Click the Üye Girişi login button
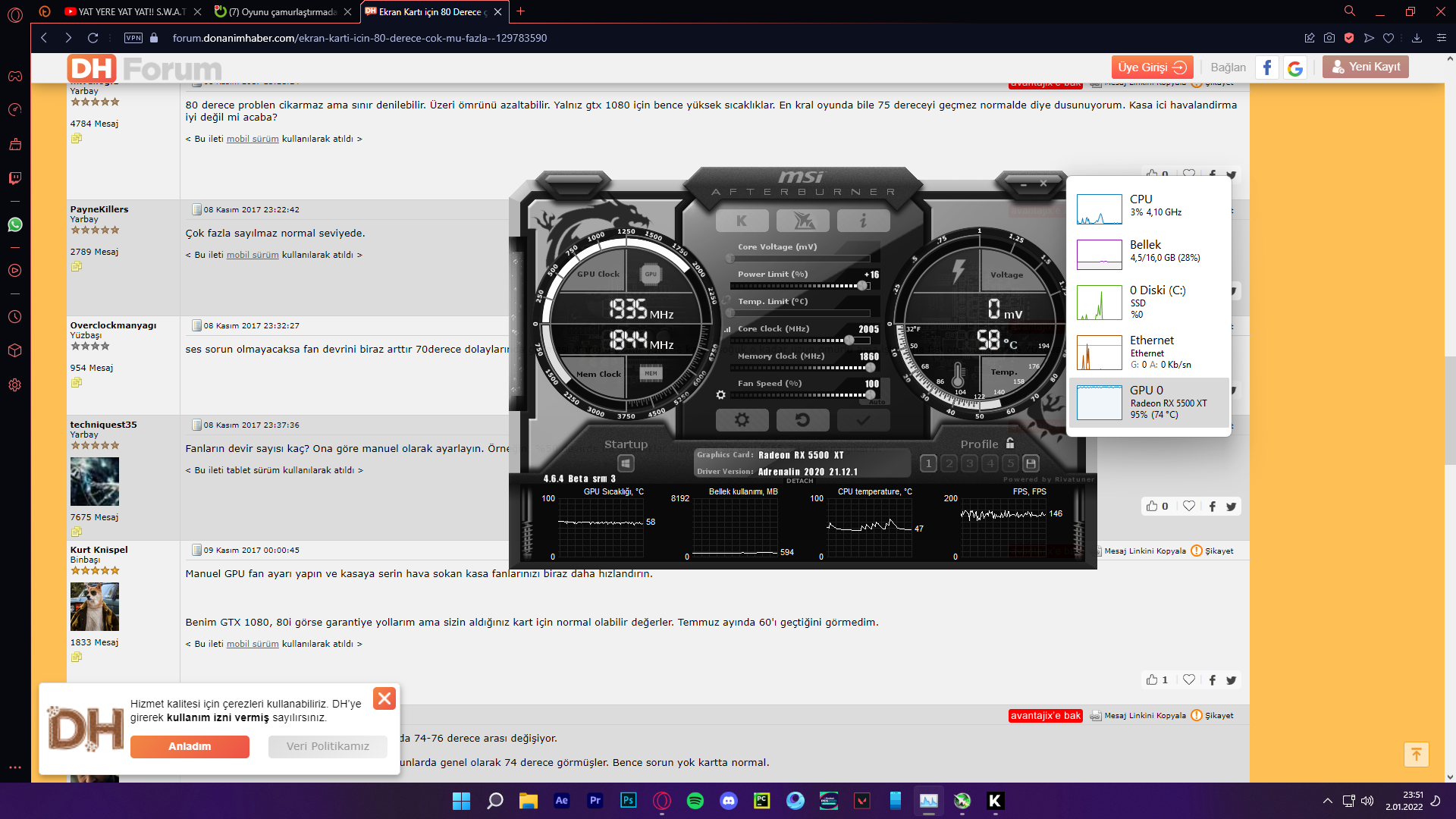1456x819 pixels. pos(1152,67)
